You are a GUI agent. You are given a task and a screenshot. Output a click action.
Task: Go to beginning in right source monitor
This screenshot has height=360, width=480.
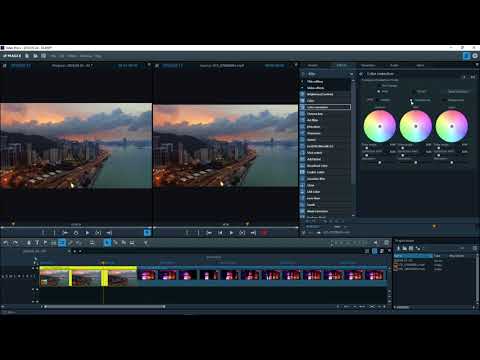(x=220, y=233)
